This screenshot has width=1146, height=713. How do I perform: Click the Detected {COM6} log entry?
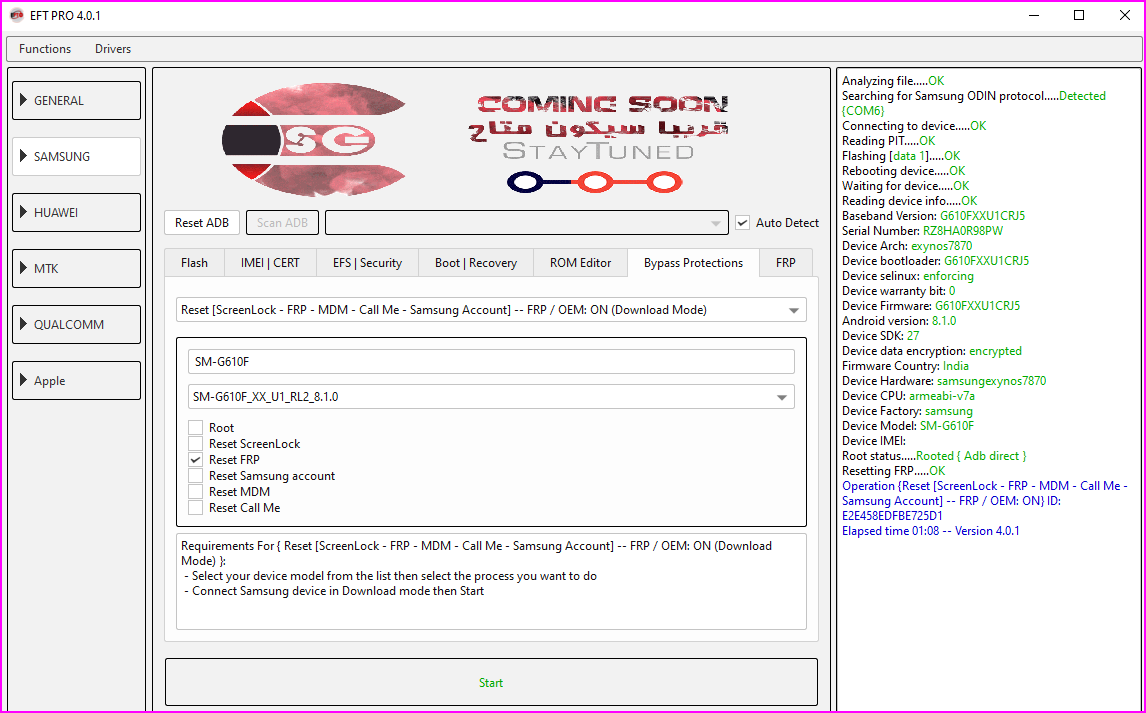click(974, 103)
